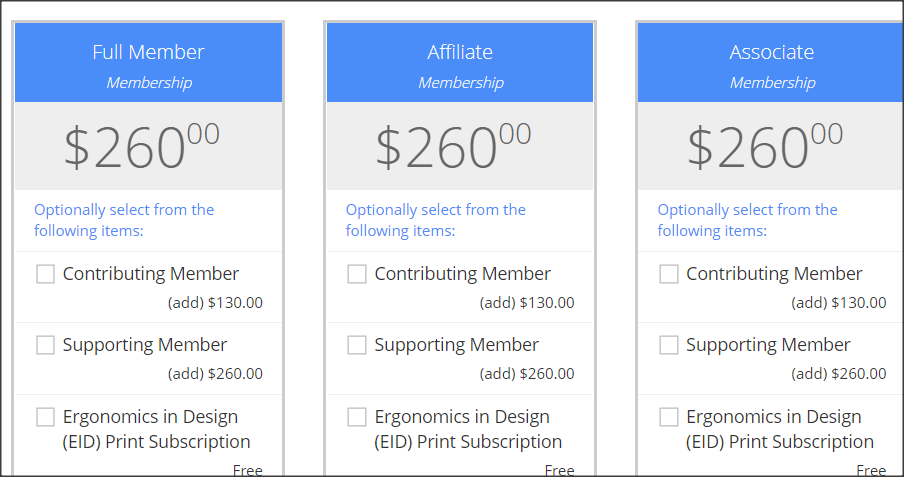Check Contributing Member under Associate
The width and height of the screenshot is (904, 477).
coord(669,274)
